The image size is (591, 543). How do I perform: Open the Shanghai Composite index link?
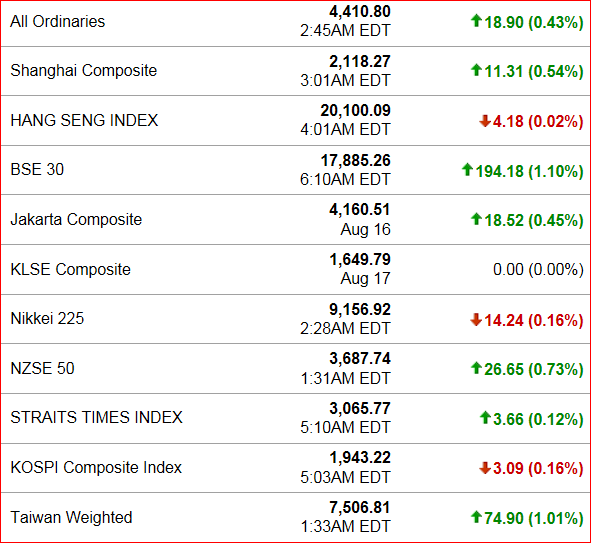tap(84, 70)
